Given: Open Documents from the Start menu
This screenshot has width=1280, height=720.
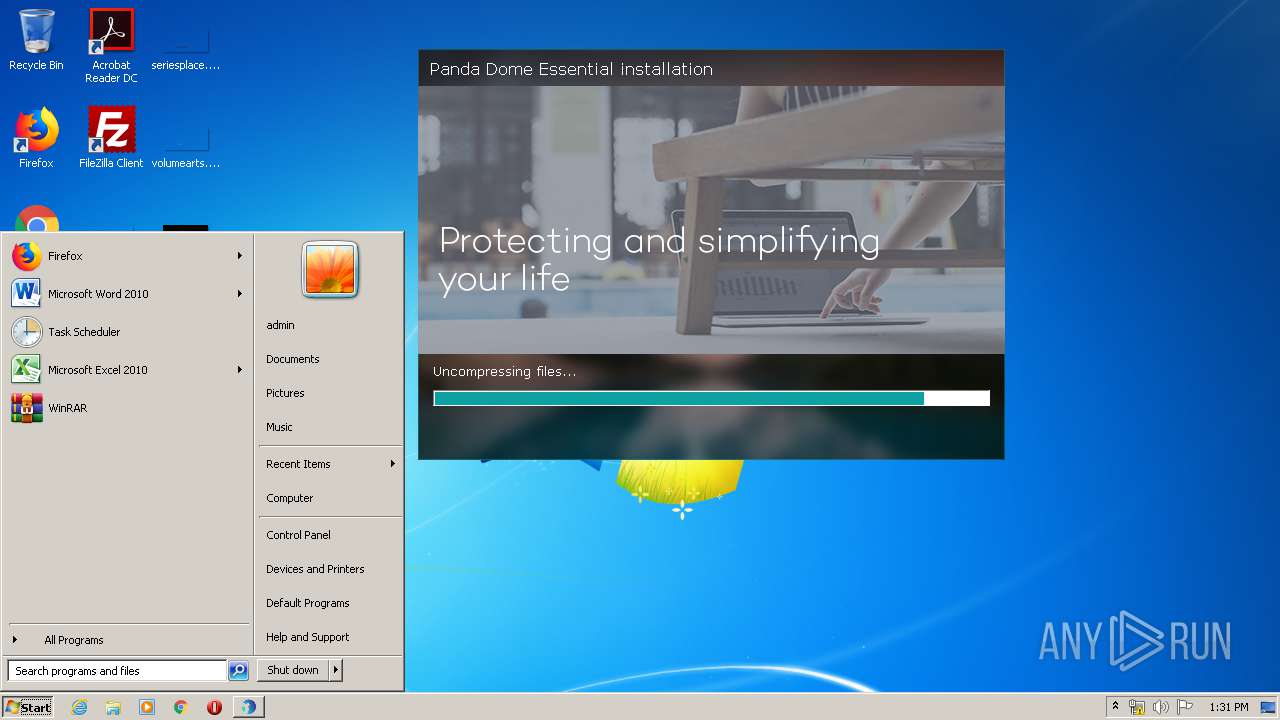Looking at the screenshot, I should click(x=293, y=359).
